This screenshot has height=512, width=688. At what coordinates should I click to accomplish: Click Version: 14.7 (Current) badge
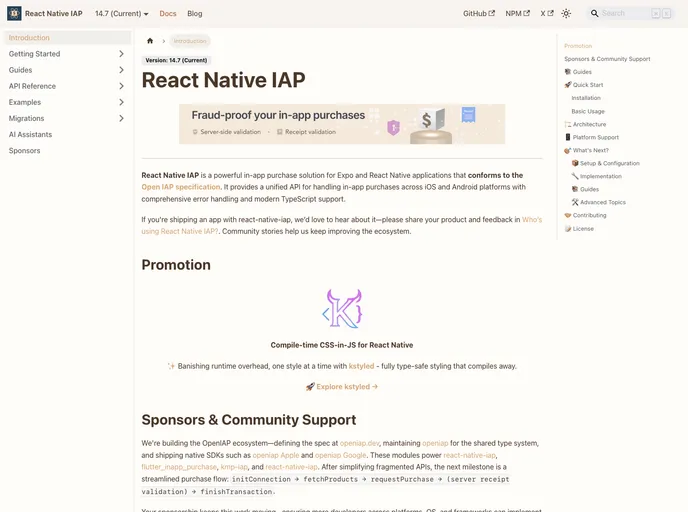click(176, 61)
